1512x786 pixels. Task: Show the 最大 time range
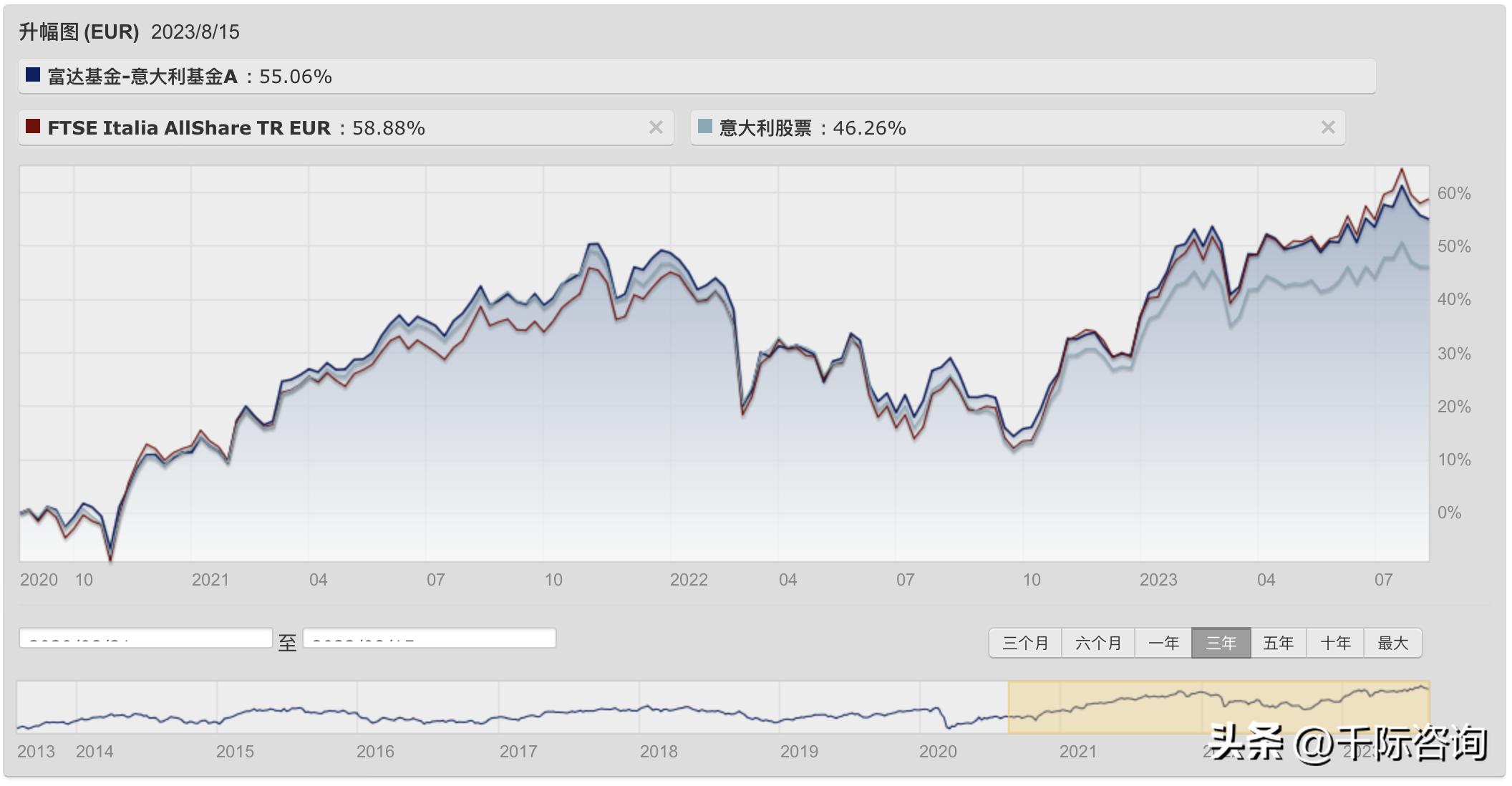click(x=1392, y=643)
